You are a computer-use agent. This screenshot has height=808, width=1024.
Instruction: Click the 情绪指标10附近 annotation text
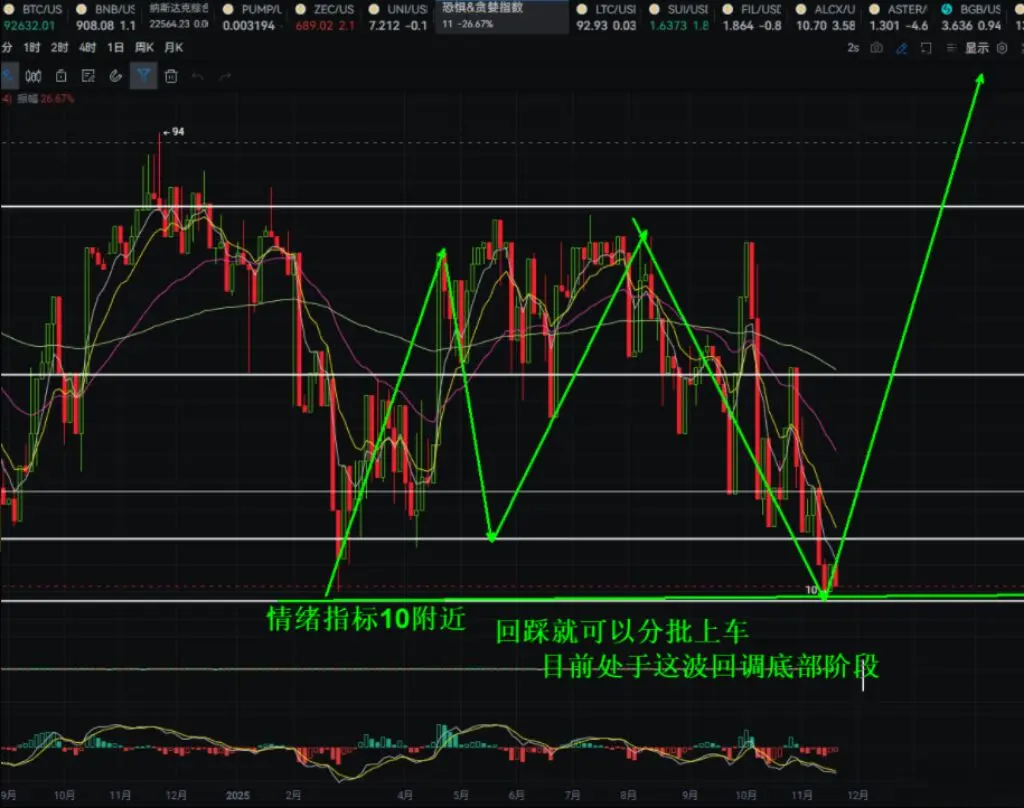coord(366,619)
